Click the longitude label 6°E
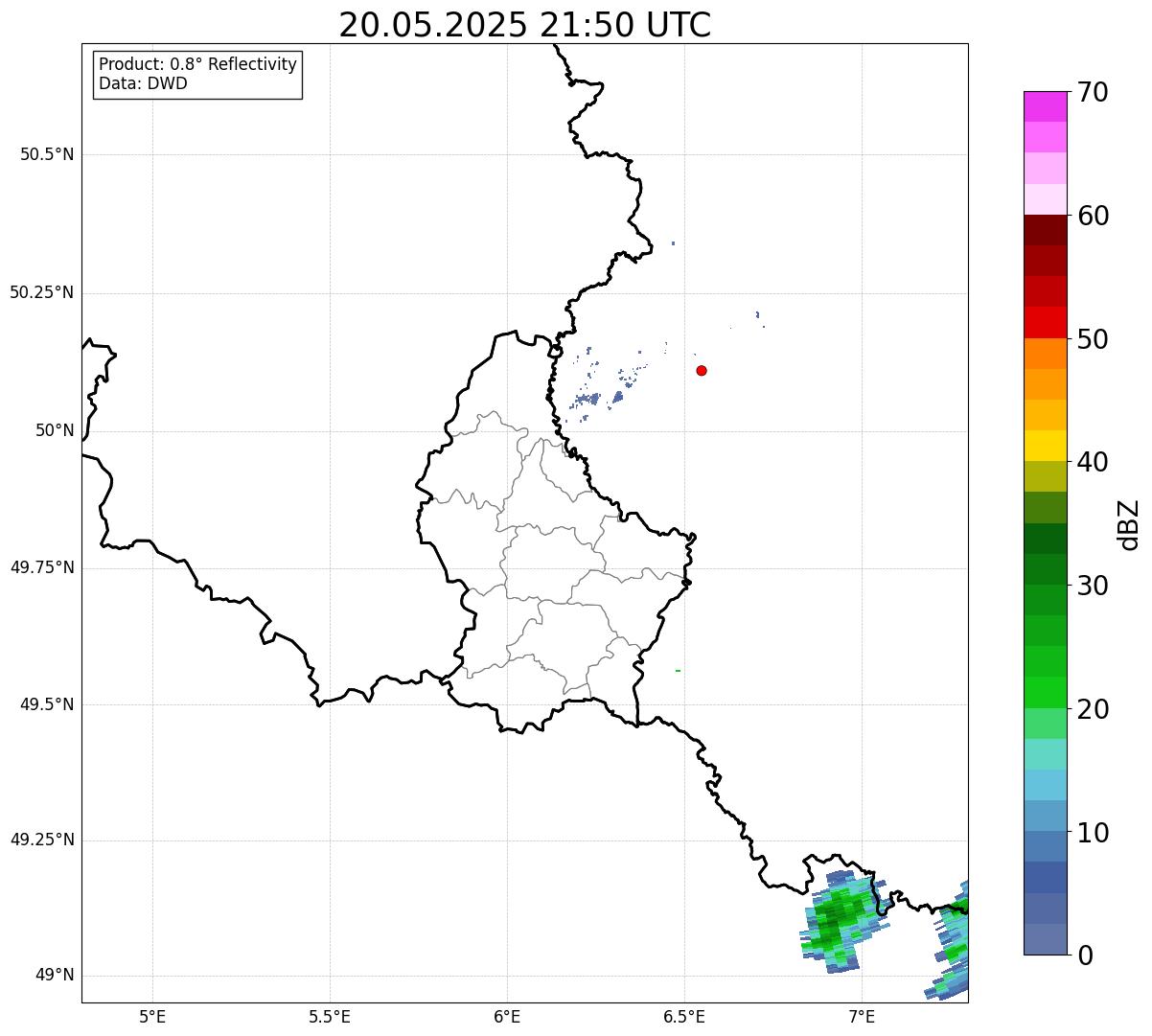 (507, 1016)
